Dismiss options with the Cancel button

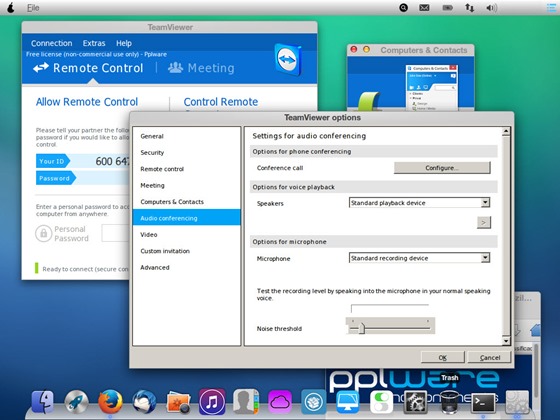490,358
